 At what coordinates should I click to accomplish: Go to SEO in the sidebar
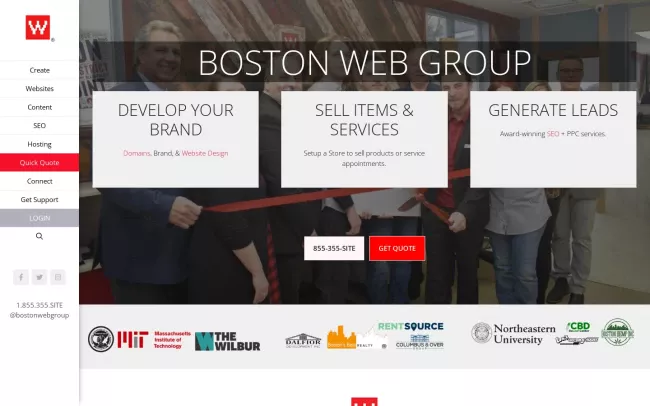click(x=39, y=126)
